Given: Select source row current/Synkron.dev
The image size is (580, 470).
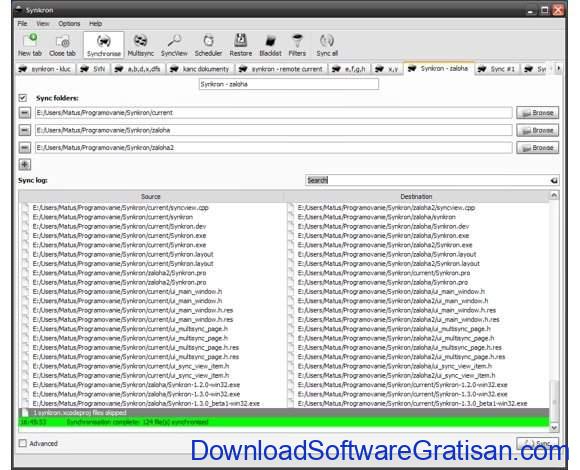Looking at the screenshot, I should click(119, 226).
